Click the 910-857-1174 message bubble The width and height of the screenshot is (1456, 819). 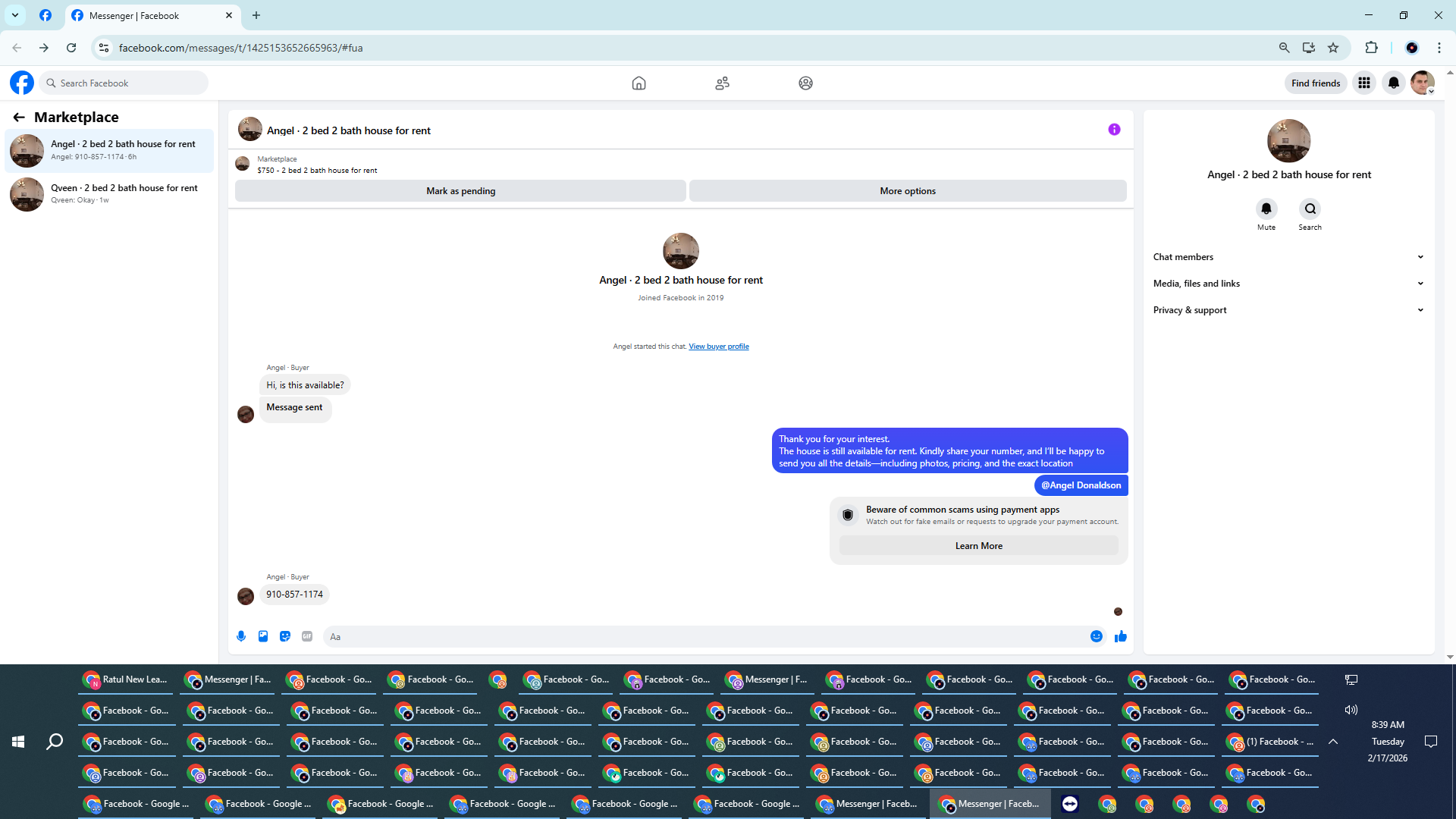point(294,595)
